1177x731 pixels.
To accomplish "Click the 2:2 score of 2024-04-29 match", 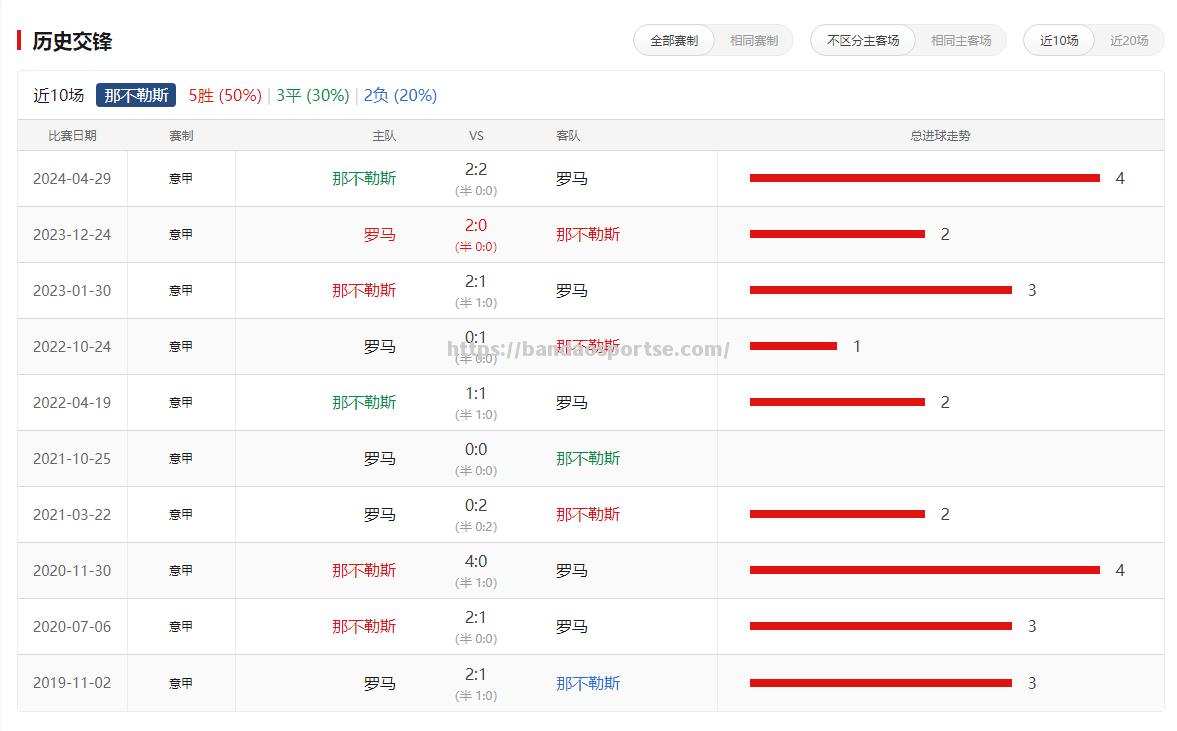I will (x=476, y=170).
